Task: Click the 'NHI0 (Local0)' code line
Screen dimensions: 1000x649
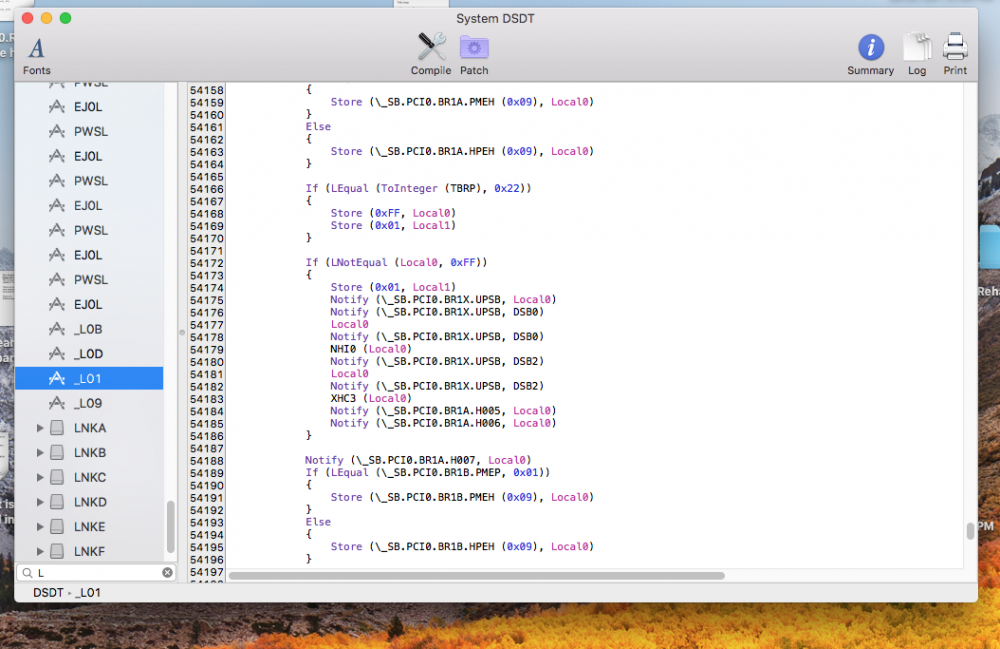Action: [371, 349]
